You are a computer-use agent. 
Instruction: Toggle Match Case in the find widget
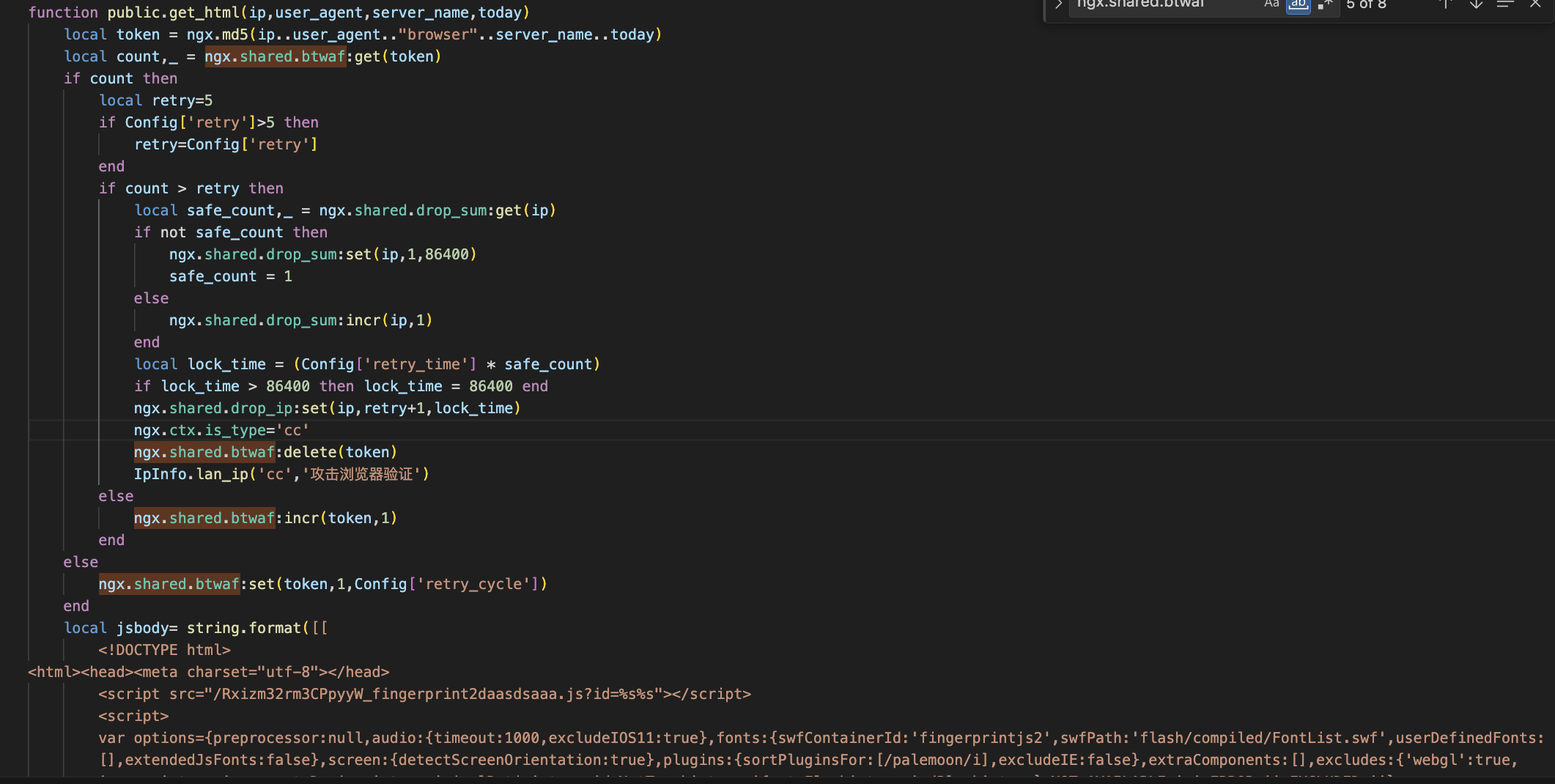click(x=1271, y=4)
